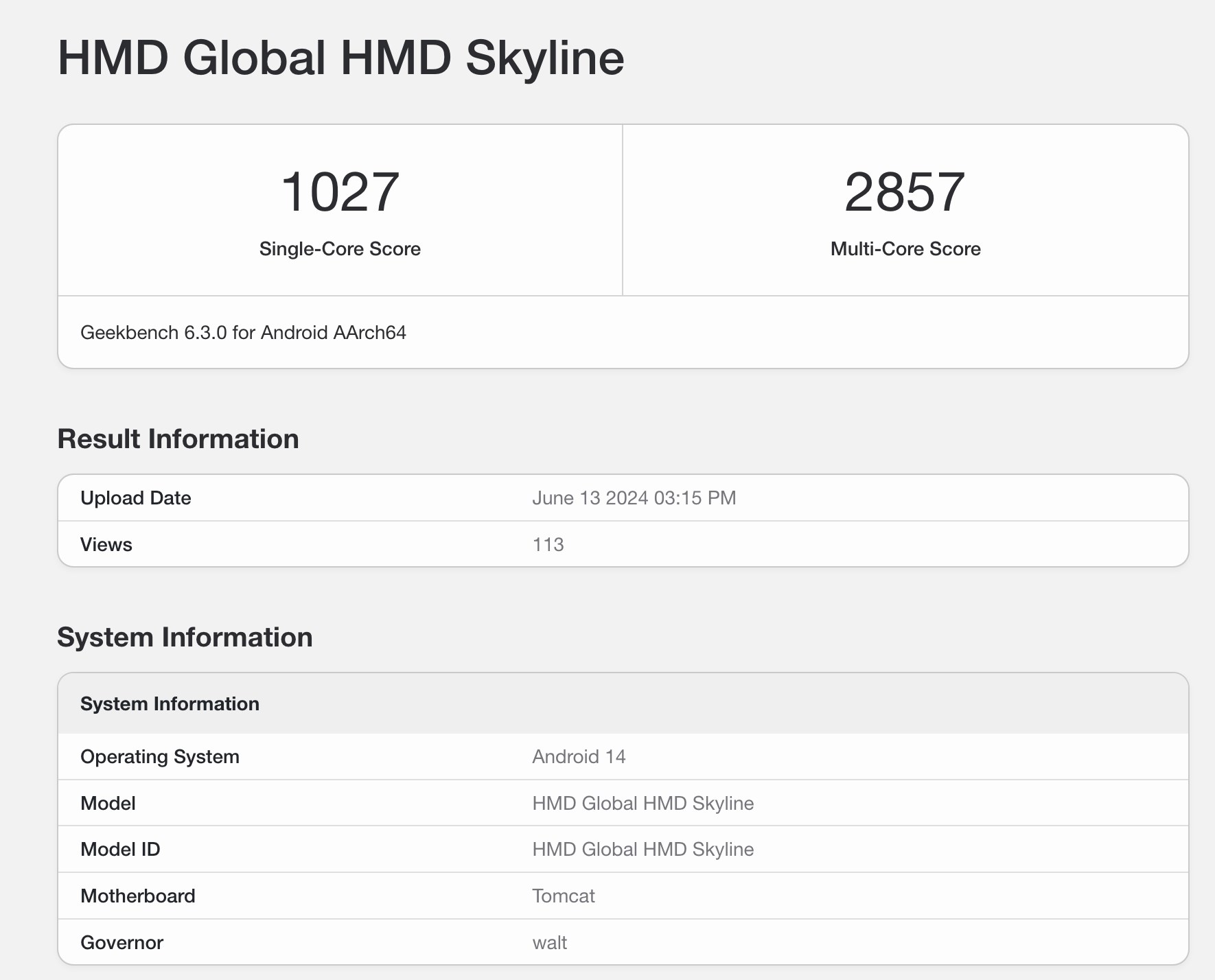Click the HMD Global HMD Skyline page title

pyautogui.click(x=340, y=58)
